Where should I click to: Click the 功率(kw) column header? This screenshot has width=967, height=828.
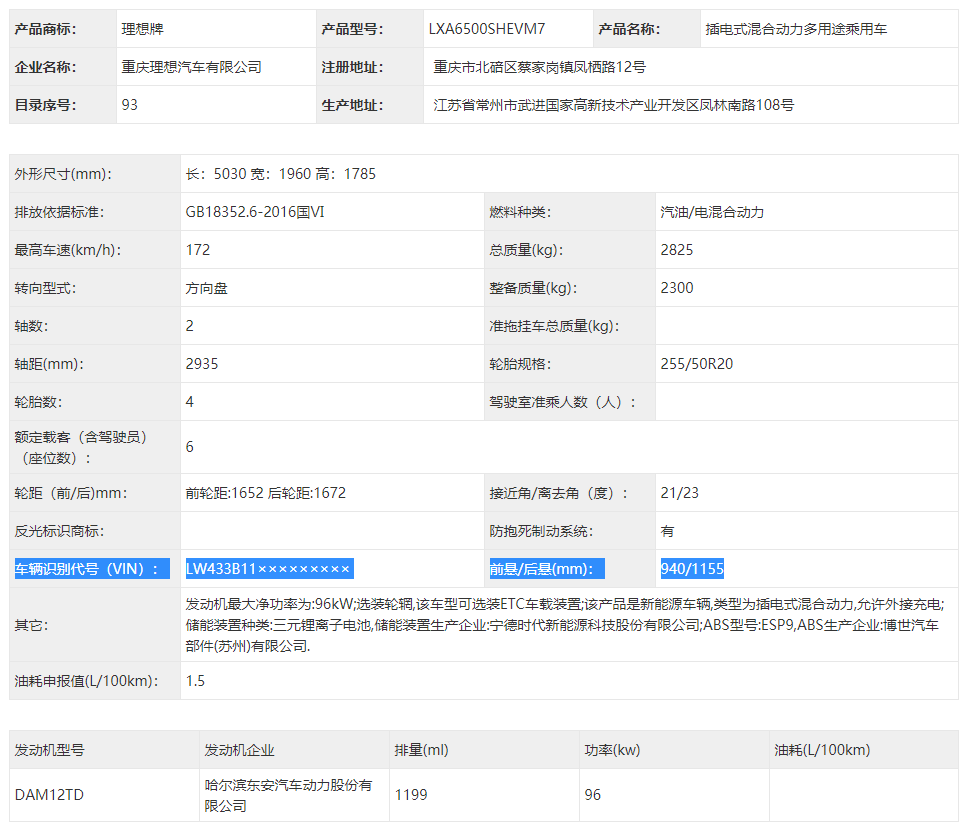(612, 750)
